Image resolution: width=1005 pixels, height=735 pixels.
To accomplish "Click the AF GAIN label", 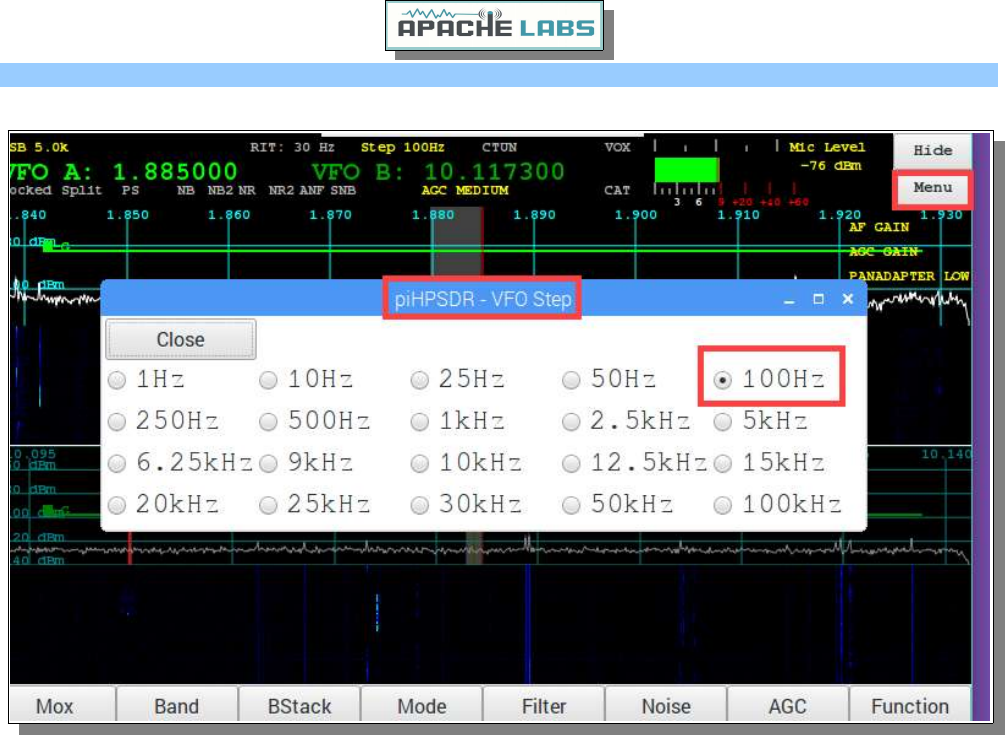I will pos(879,227).
